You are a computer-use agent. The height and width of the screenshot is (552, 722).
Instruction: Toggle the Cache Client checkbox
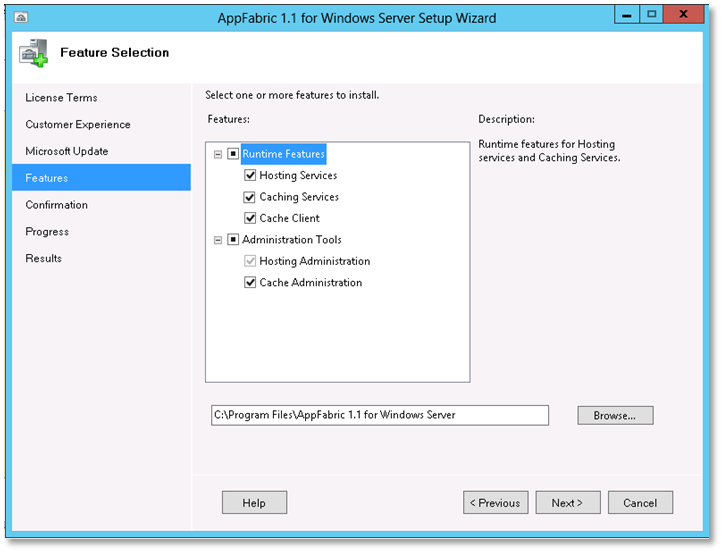click(x=251, y=218)
